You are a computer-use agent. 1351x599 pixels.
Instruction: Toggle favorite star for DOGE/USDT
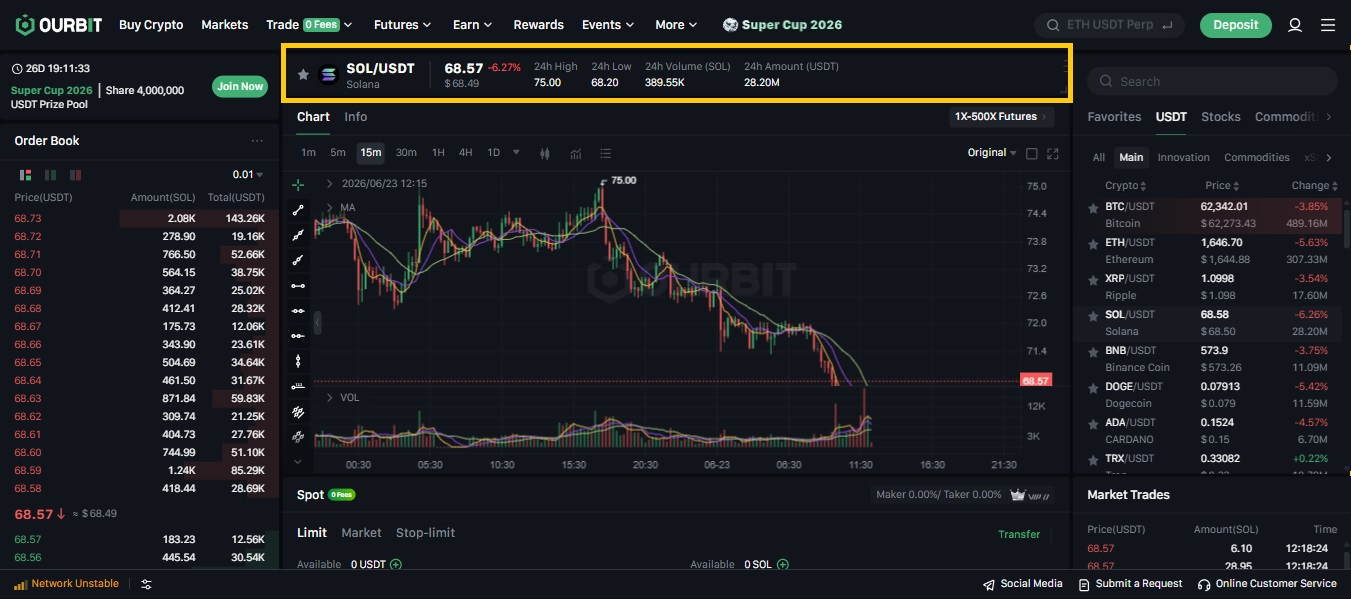1094,387
